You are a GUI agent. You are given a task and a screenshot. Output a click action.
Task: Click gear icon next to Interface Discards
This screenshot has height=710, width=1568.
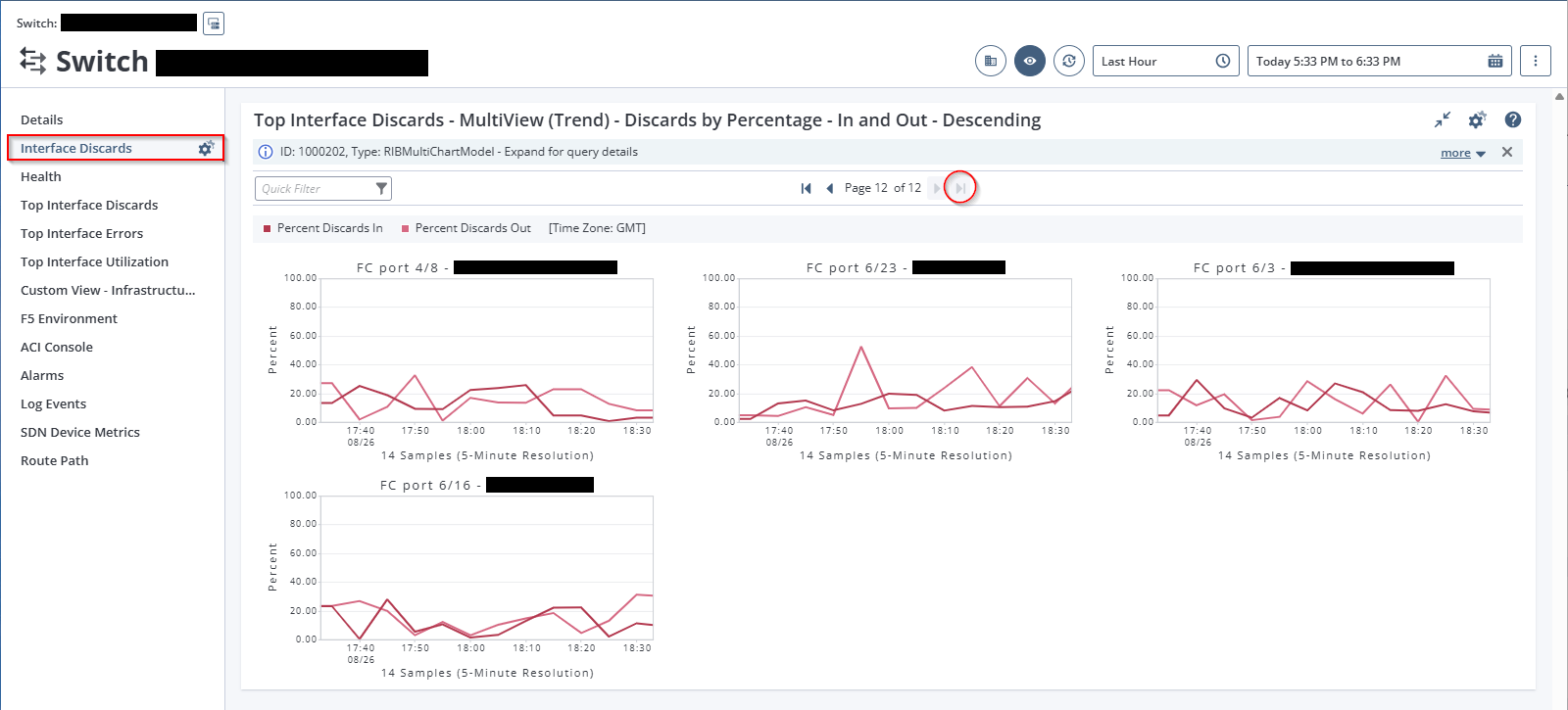(206, 148)
